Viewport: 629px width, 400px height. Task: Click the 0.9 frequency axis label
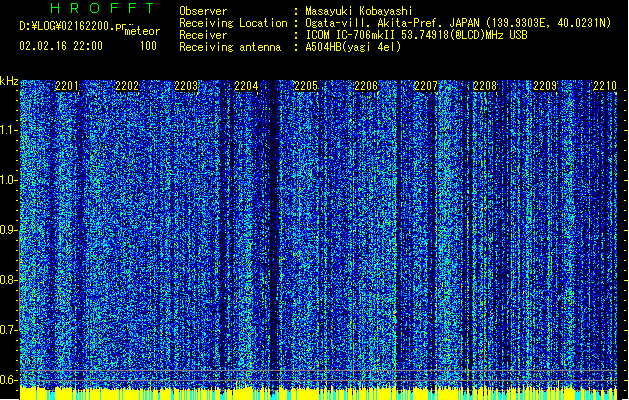(7, 230)
